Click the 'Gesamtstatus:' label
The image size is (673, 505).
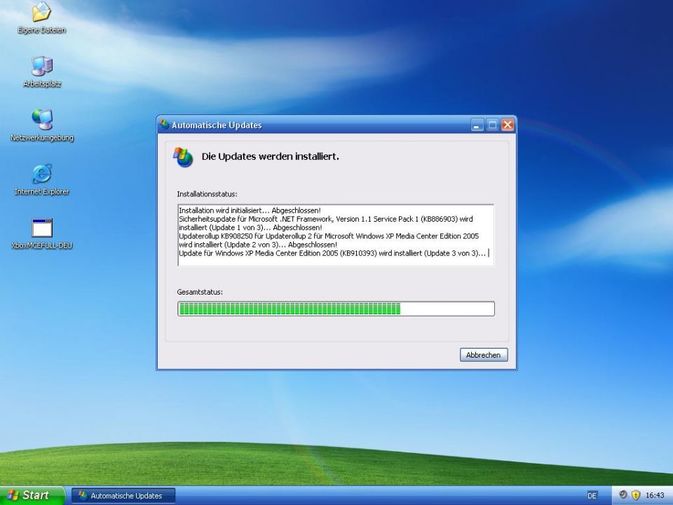click(200, 292)
